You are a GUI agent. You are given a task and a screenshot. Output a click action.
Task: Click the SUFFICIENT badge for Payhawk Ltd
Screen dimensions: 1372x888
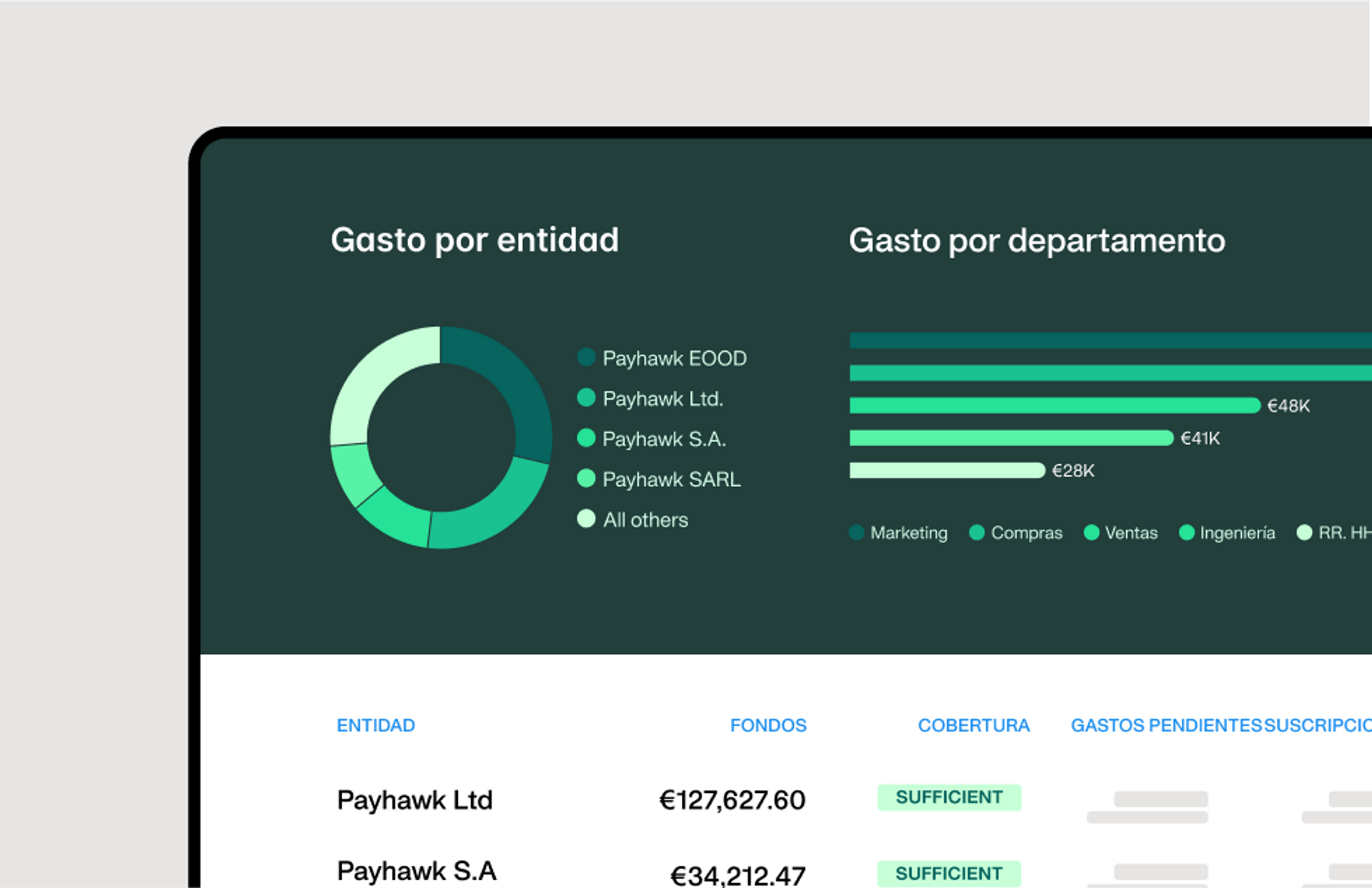(x=949, y=797)
